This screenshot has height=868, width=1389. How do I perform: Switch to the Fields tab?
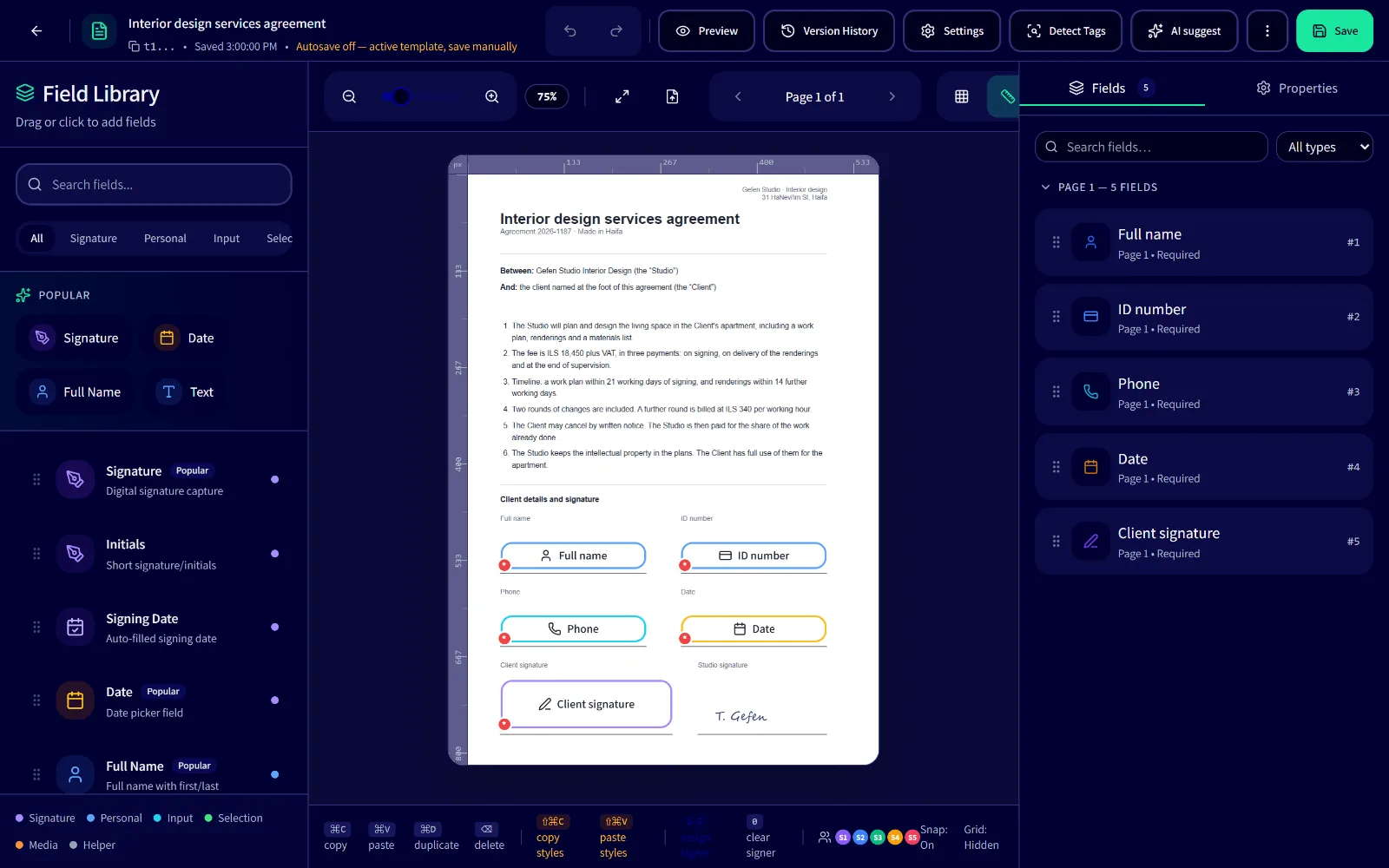pyautogui.click(x=1112, y=88)
